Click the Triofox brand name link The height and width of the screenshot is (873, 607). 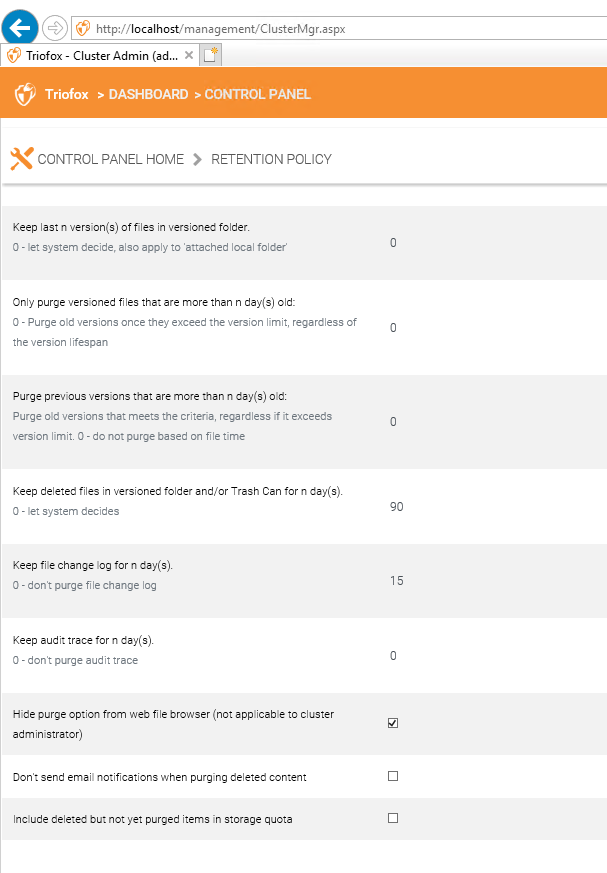[67, 94]
